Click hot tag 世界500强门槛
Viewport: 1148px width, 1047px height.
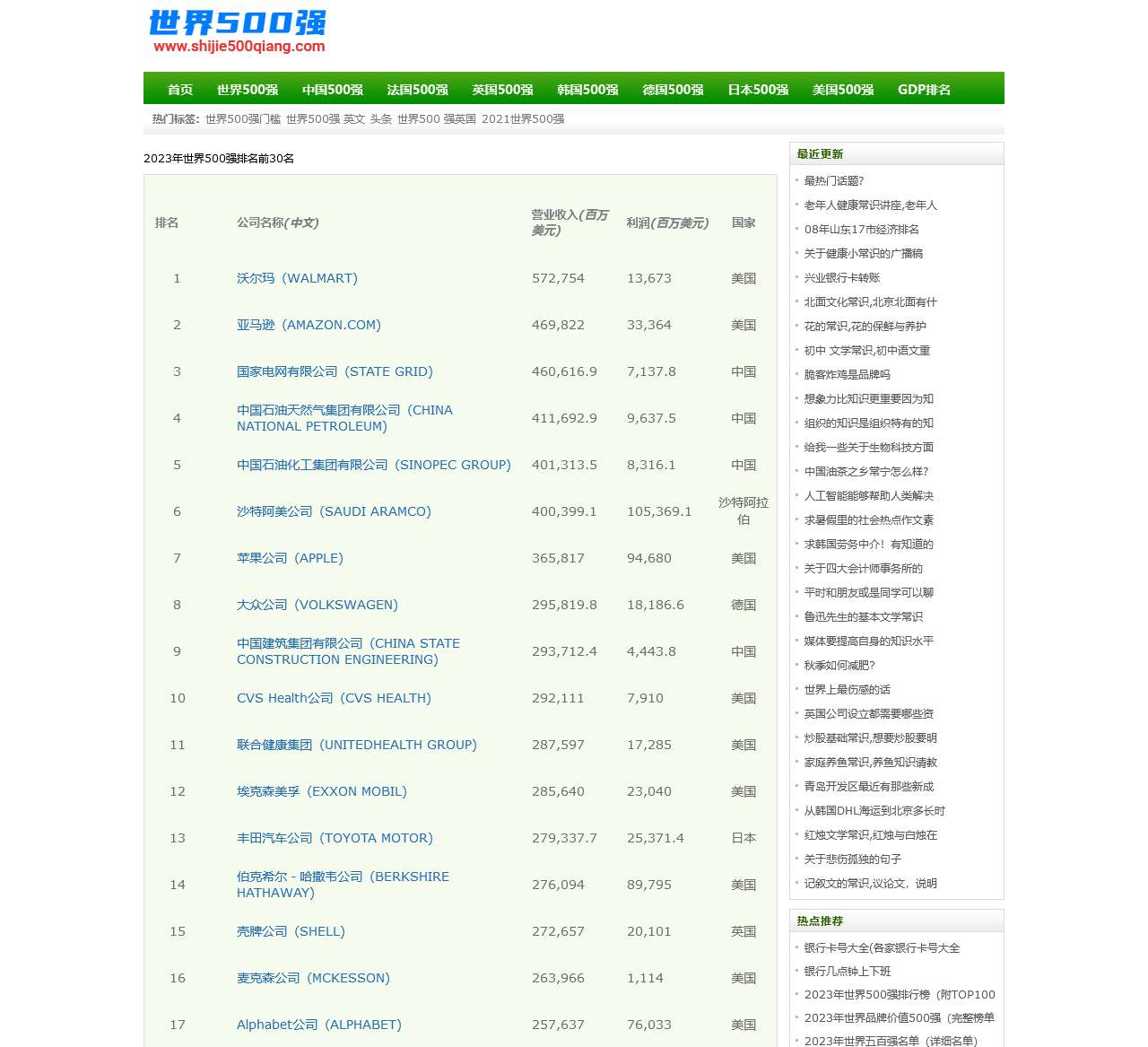(243, 118)
